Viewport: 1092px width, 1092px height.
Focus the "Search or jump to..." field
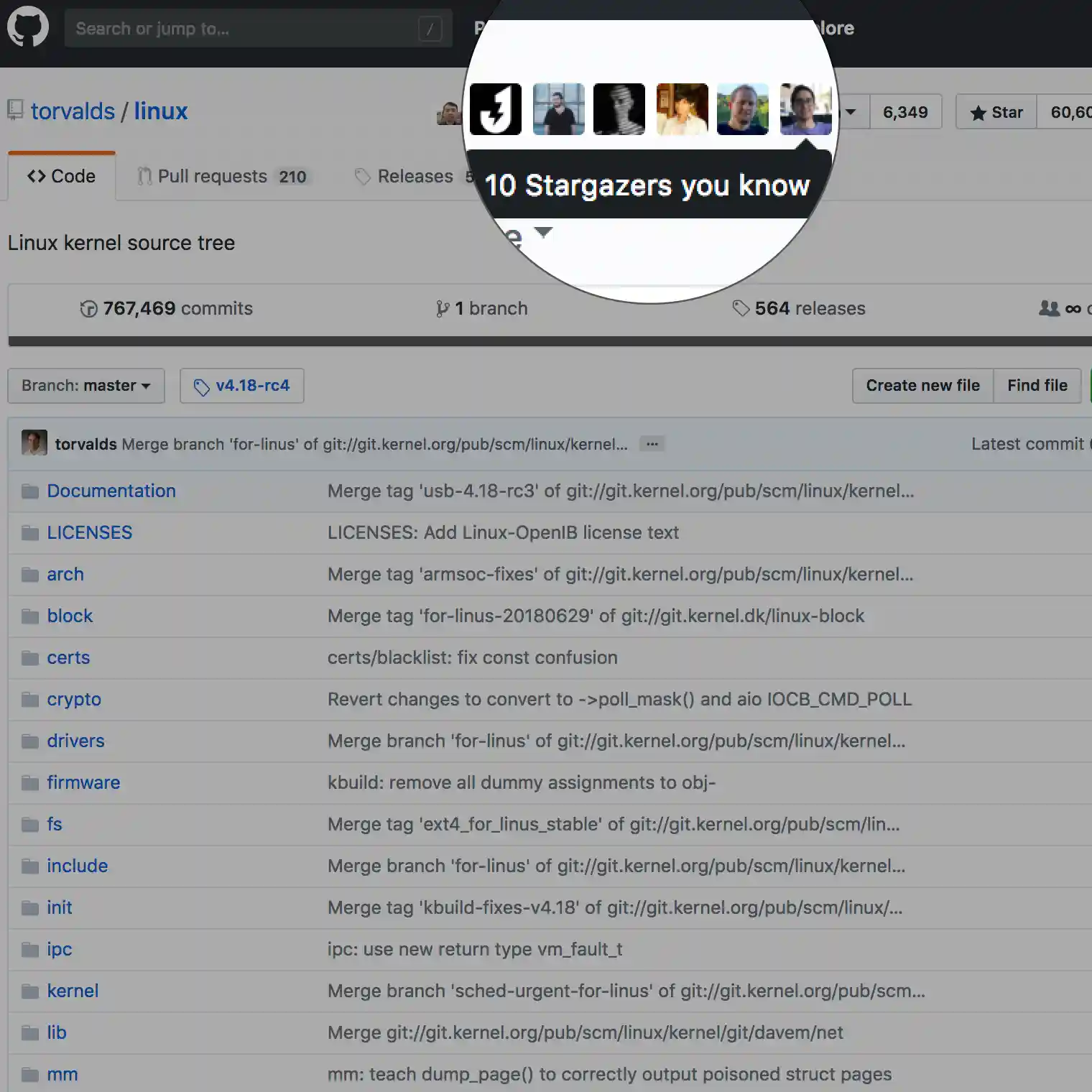click(258, 29)
